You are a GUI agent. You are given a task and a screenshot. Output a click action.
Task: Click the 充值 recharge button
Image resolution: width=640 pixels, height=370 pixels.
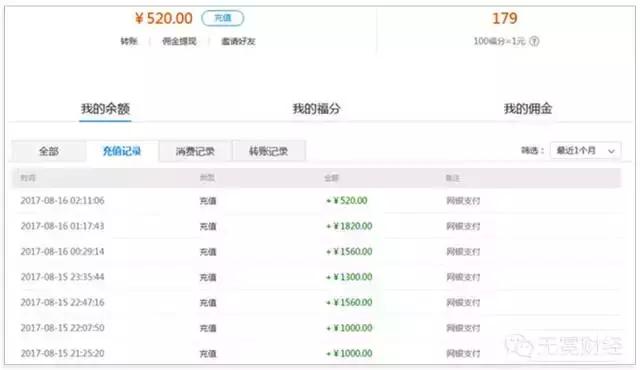click(x=223, y=18)
